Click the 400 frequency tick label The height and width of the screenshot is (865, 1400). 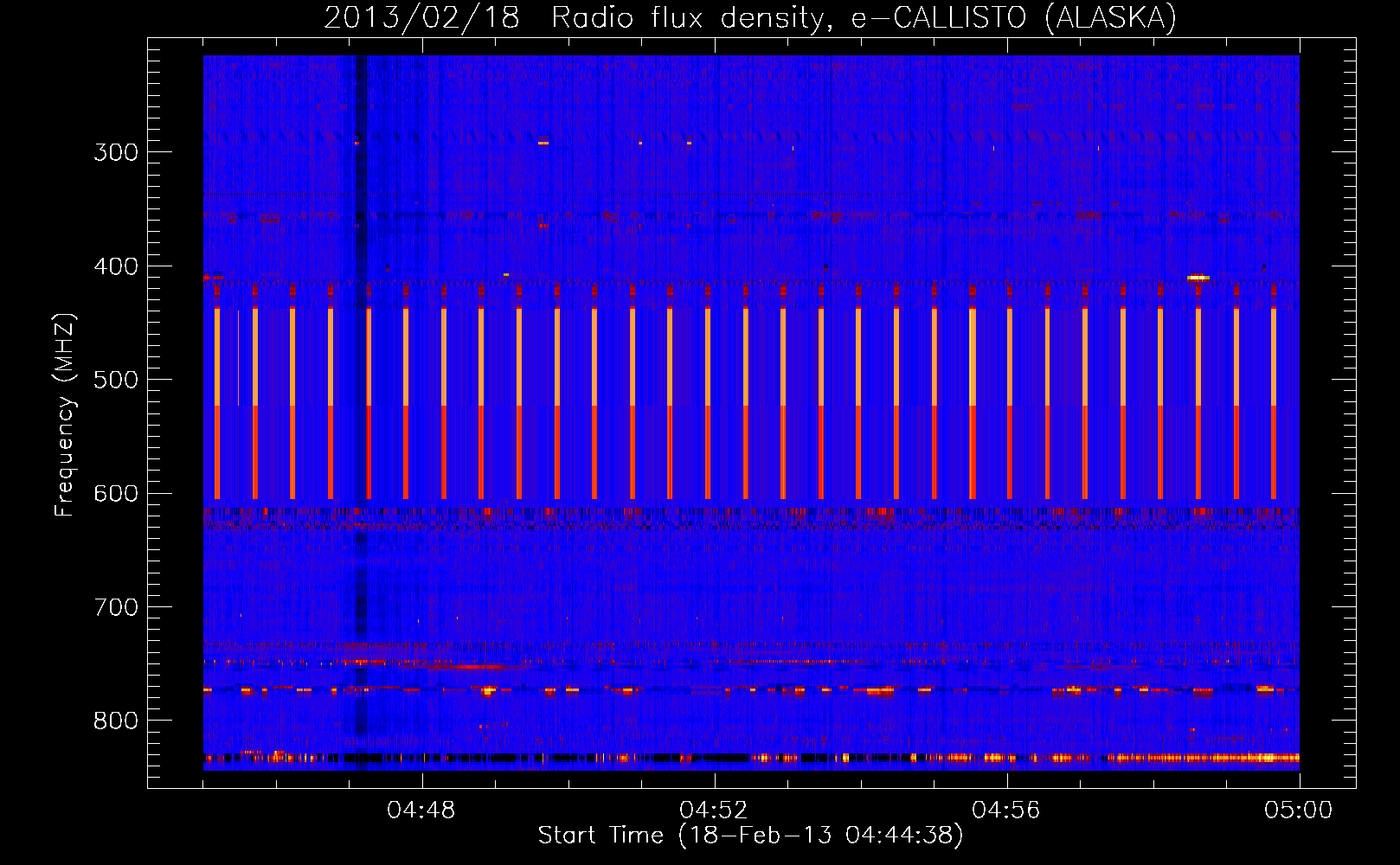(116, 266)
